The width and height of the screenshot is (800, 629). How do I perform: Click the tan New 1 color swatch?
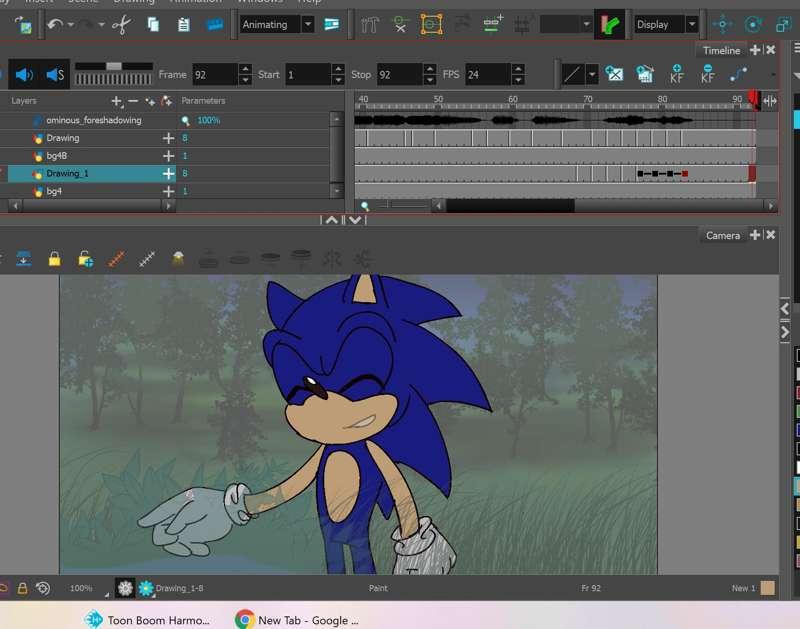click(767, 588)
